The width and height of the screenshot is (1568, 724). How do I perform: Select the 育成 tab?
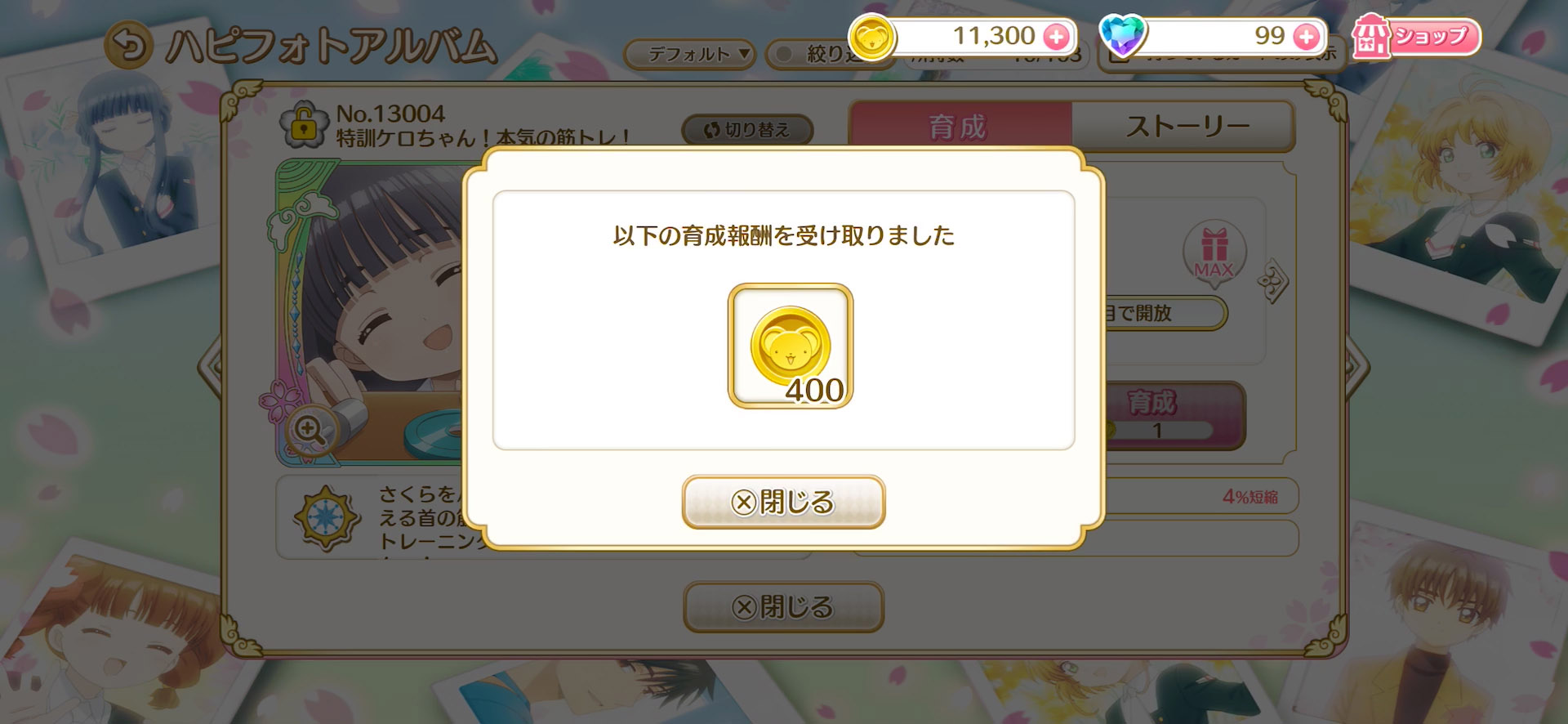pos(960,127)
